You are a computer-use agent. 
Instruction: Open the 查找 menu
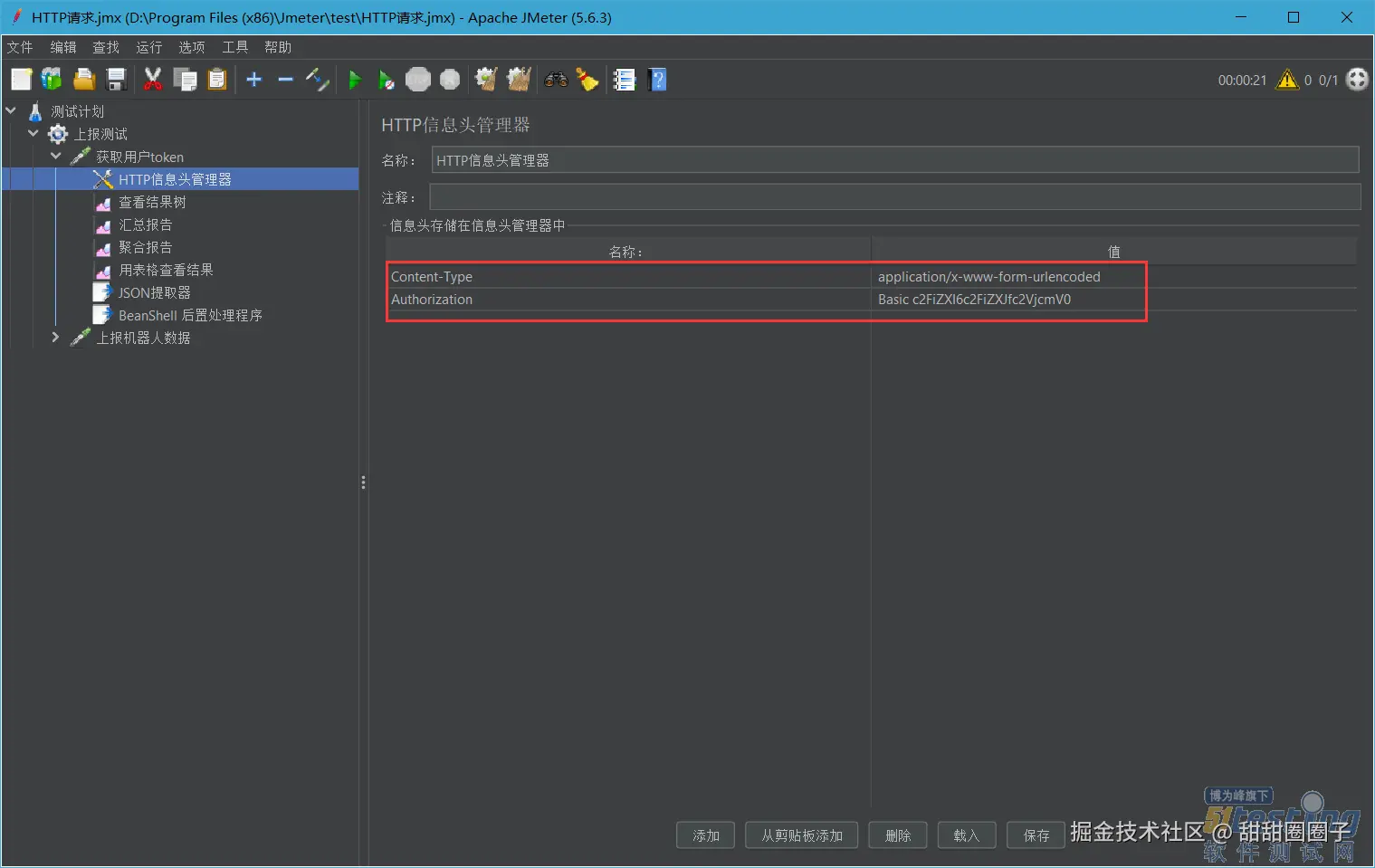(106, 47)
